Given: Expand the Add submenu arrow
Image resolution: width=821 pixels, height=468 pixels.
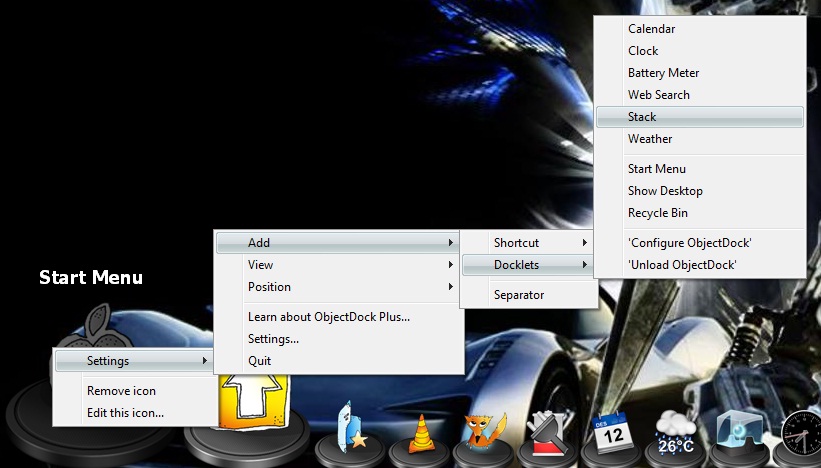Looking at the screenshot, I should (x=450, y=242).
